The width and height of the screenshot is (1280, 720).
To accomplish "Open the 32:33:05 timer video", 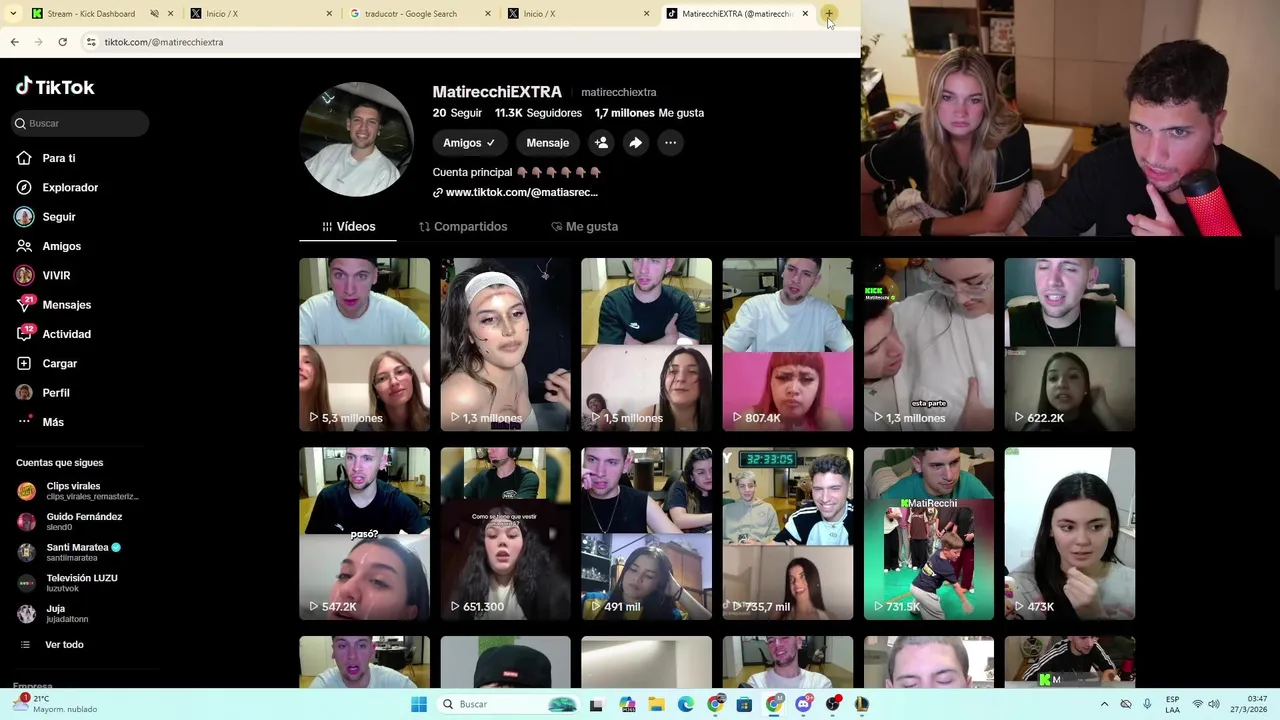I will (787, 533).
